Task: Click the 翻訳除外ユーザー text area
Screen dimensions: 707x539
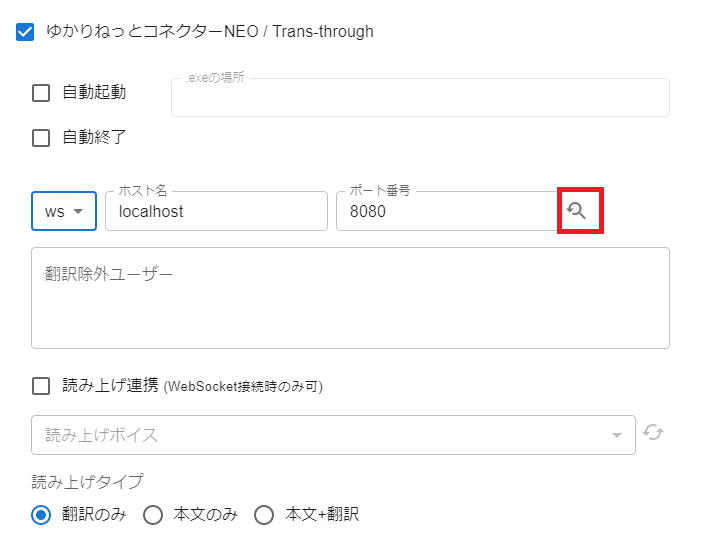Action: click(x=350, y=298)
